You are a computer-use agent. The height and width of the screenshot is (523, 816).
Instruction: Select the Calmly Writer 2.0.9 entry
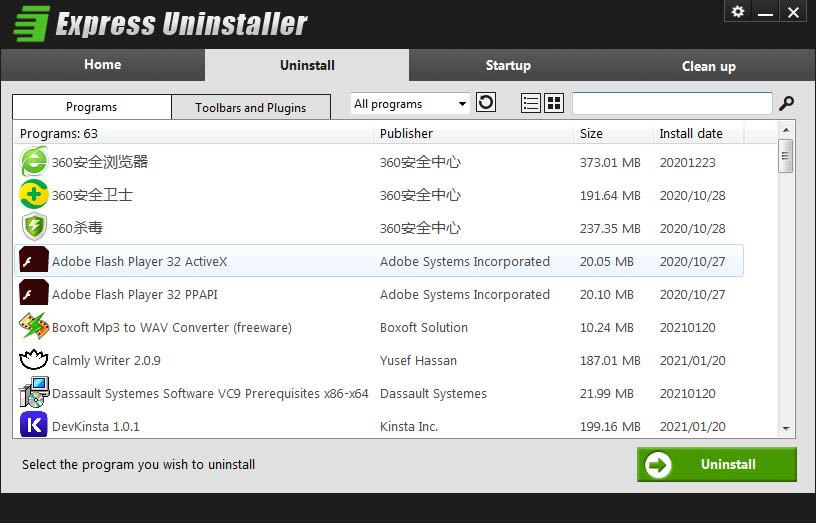pos(379,360)
